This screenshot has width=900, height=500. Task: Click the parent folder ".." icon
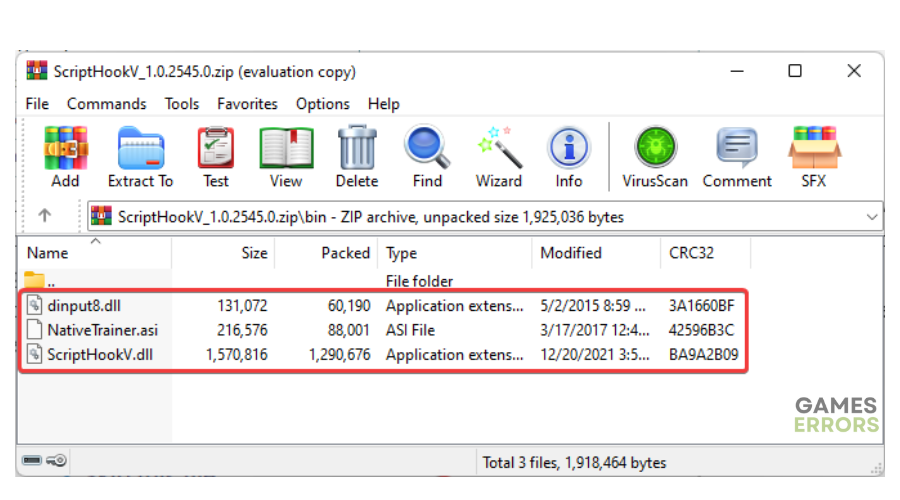coord(34,280)
